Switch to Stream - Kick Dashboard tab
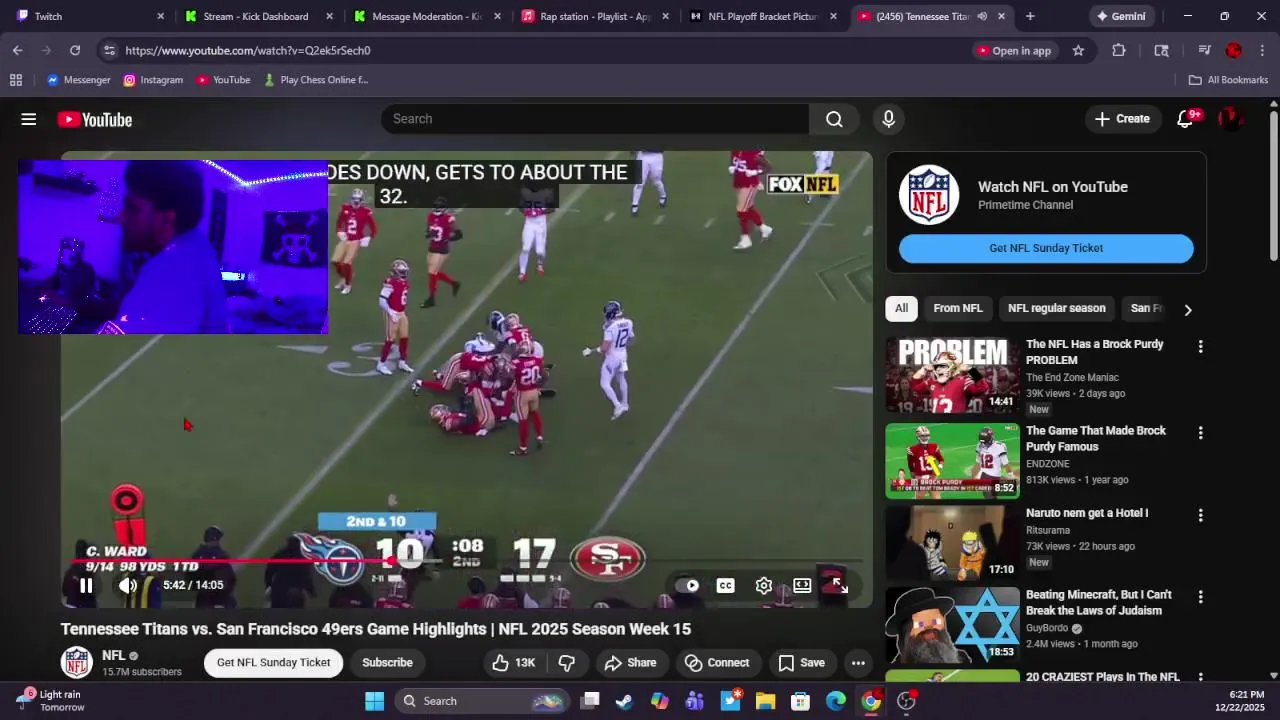 [x=257, y=16]
